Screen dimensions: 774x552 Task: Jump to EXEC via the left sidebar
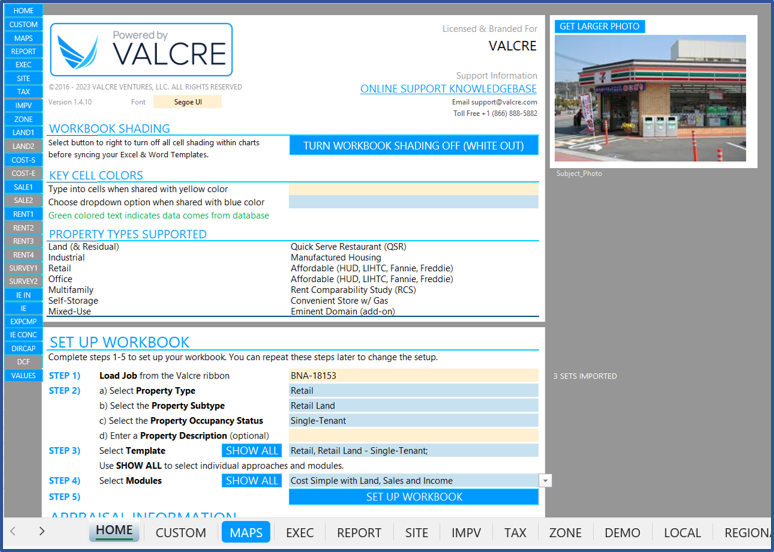(x=23, y=65)
